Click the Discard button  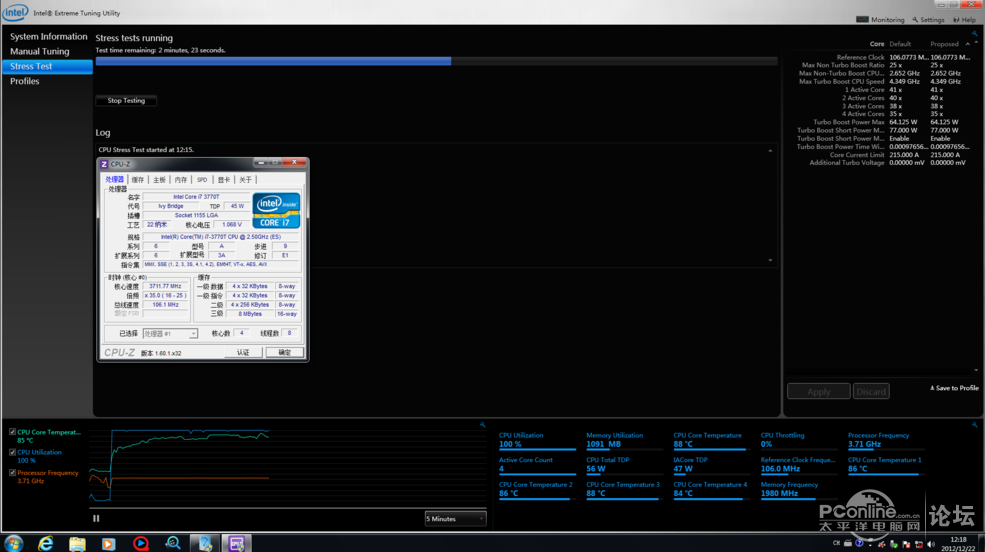tap(871, 391)
